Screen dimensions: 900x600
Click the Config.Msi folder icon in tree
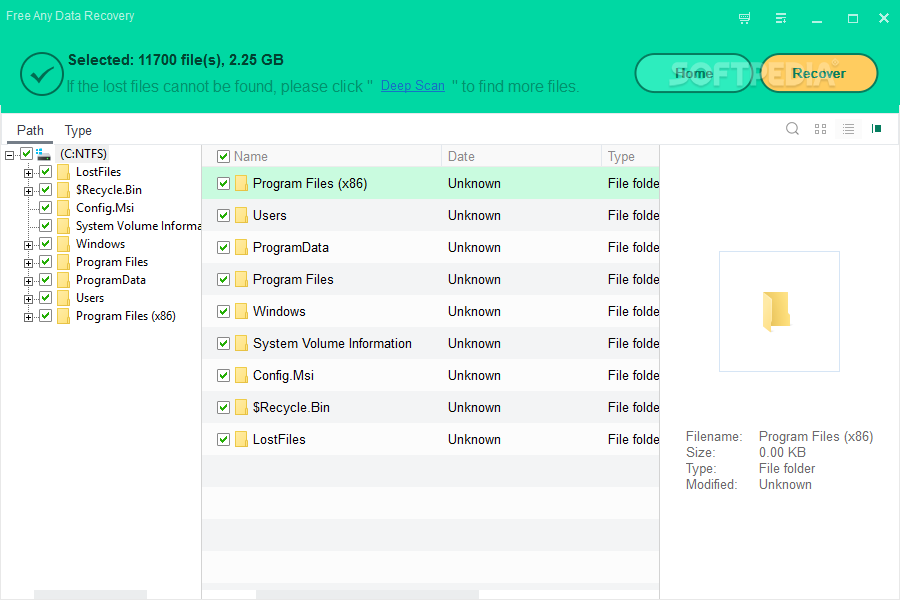pyautogui.click(x=64, y=208)
